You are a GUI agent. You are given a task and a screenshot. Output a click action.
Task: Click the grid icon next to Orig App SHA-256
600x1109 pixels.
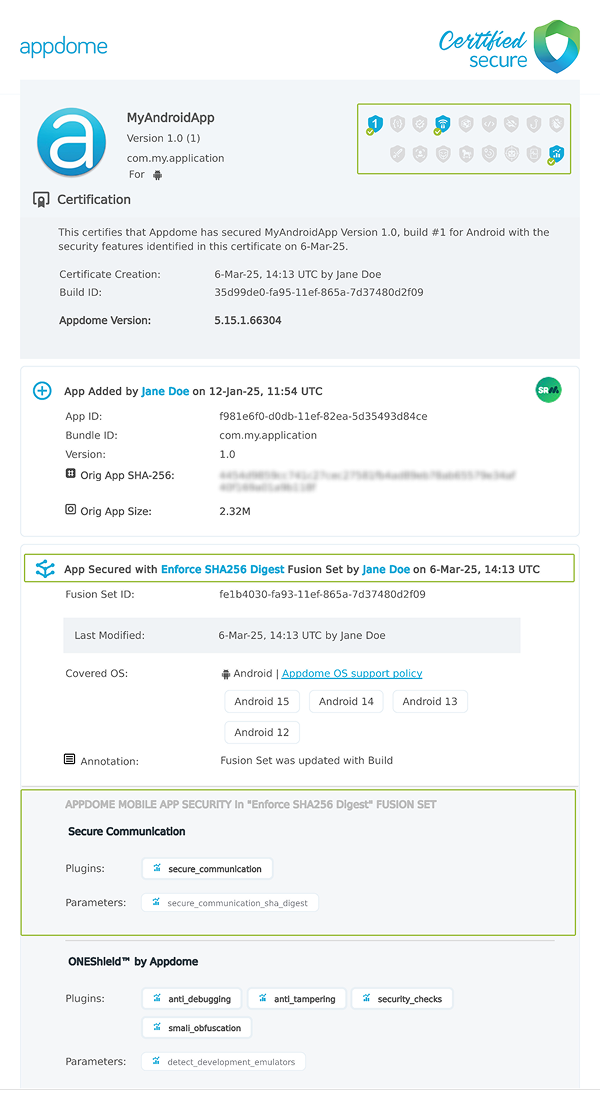pyautogui.click(x=68, y=474)
